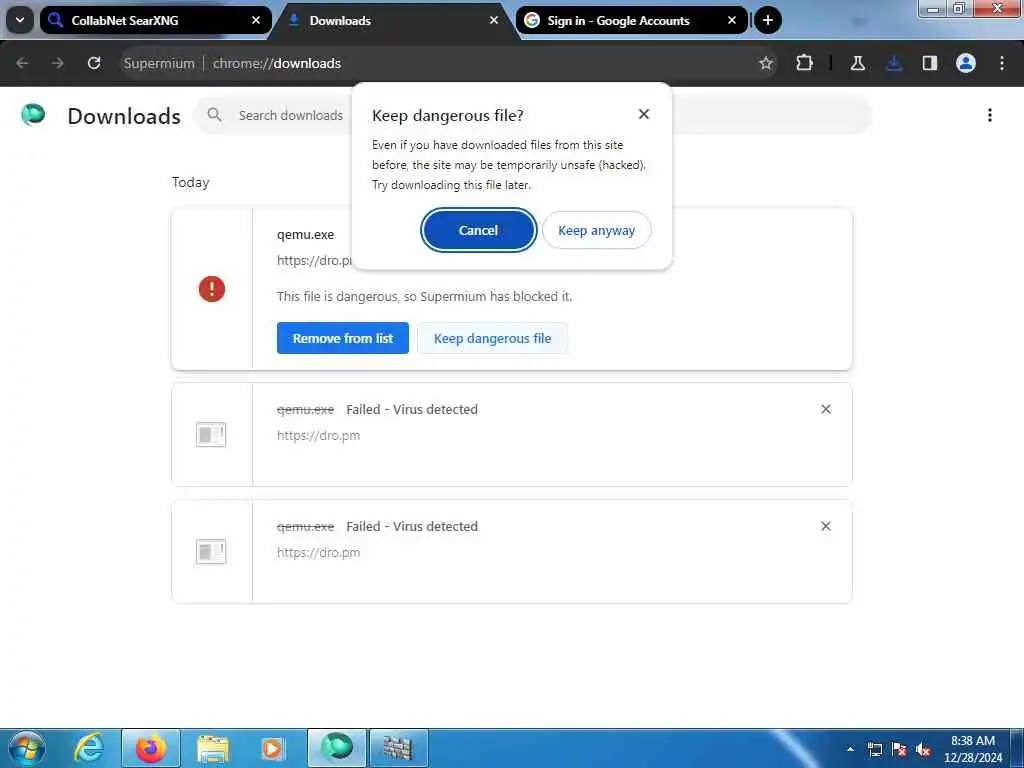The width and height of the screenshot is (1024, 768).
Task: Open Firefox from the taskbar
Action: (151, 748)
